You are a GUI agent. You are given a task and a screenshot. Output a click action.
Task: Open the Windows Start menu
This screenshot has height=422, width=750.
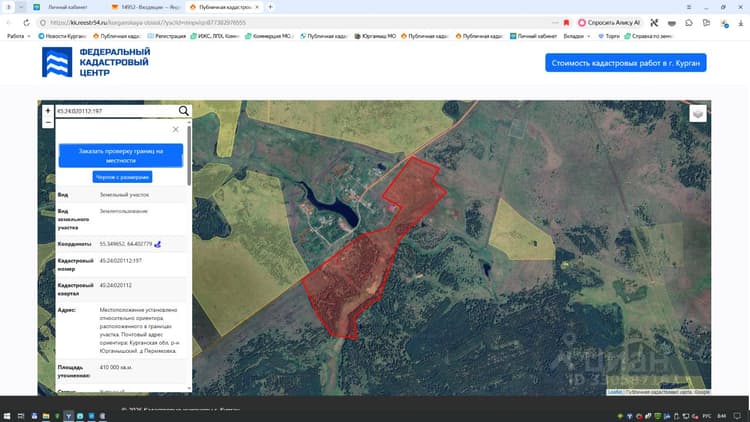7,416
